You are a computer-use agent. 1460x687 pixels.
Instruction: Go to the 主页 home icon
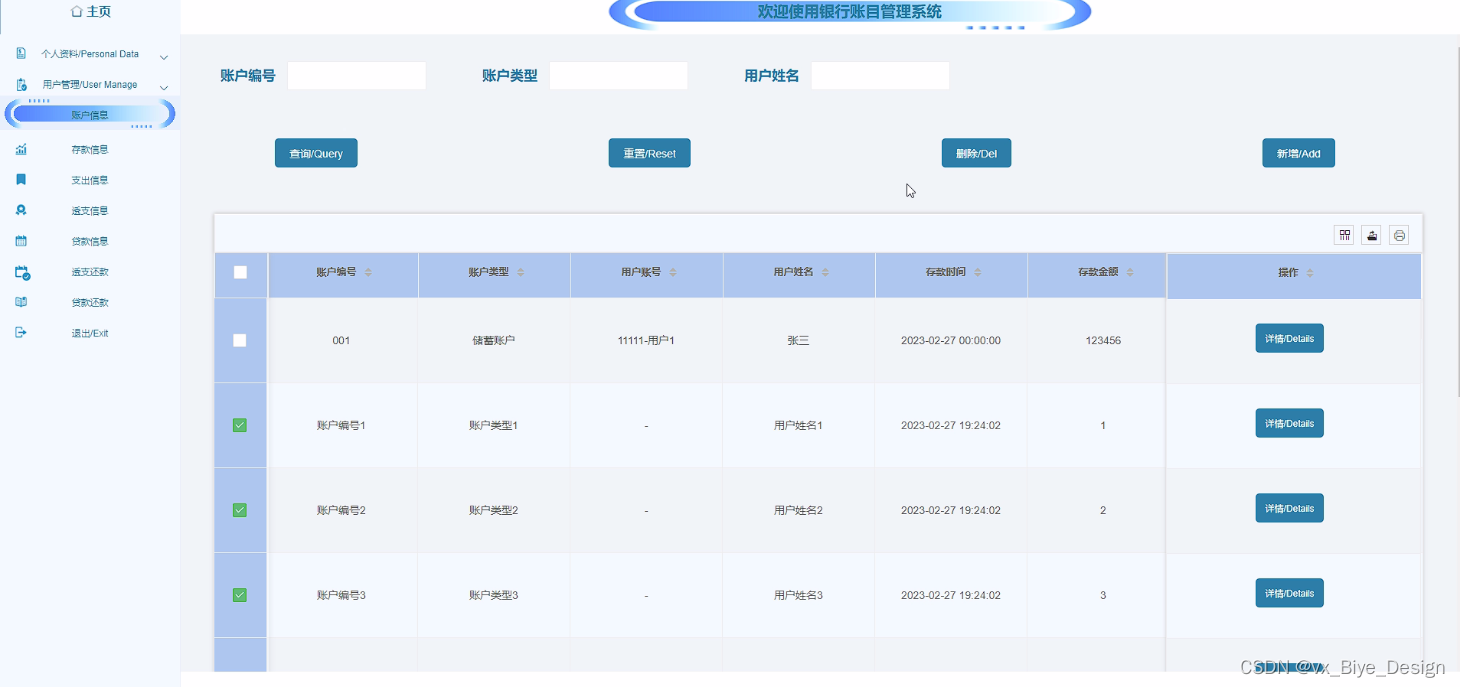(77, 12)
